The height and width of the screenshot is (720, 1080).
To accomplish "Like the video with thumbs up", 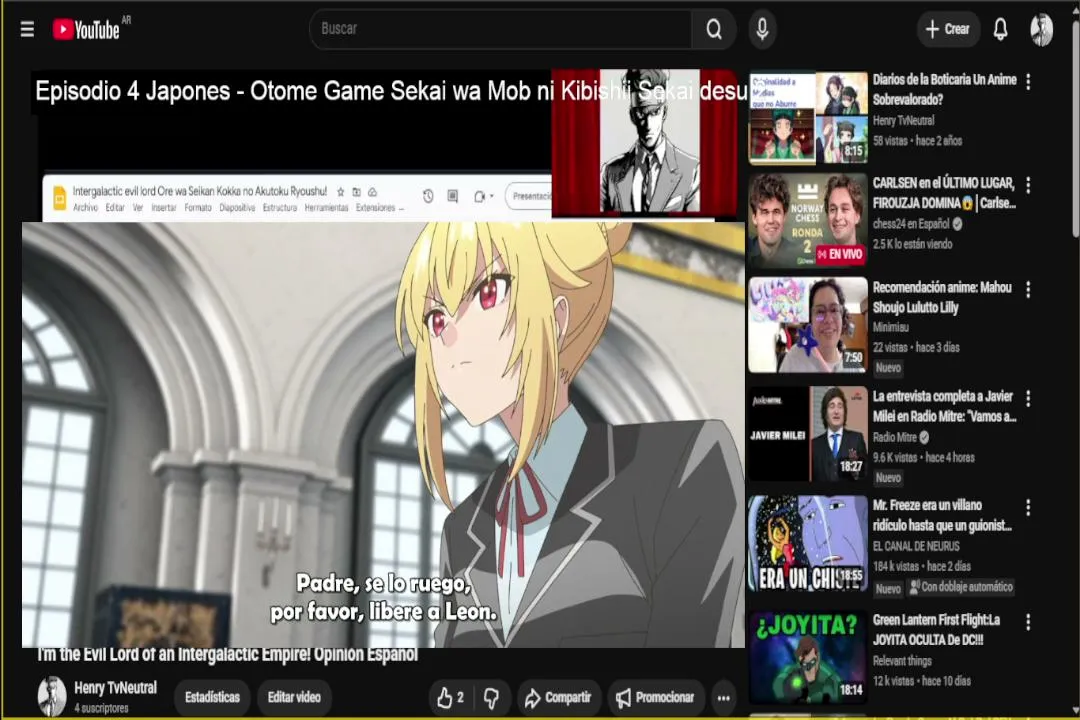I will point(450,698).
